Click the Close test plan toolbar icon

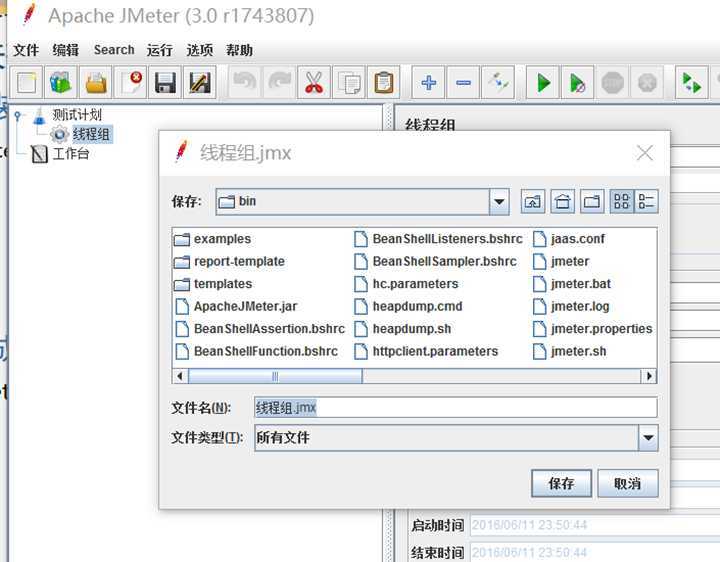(130, 83)
